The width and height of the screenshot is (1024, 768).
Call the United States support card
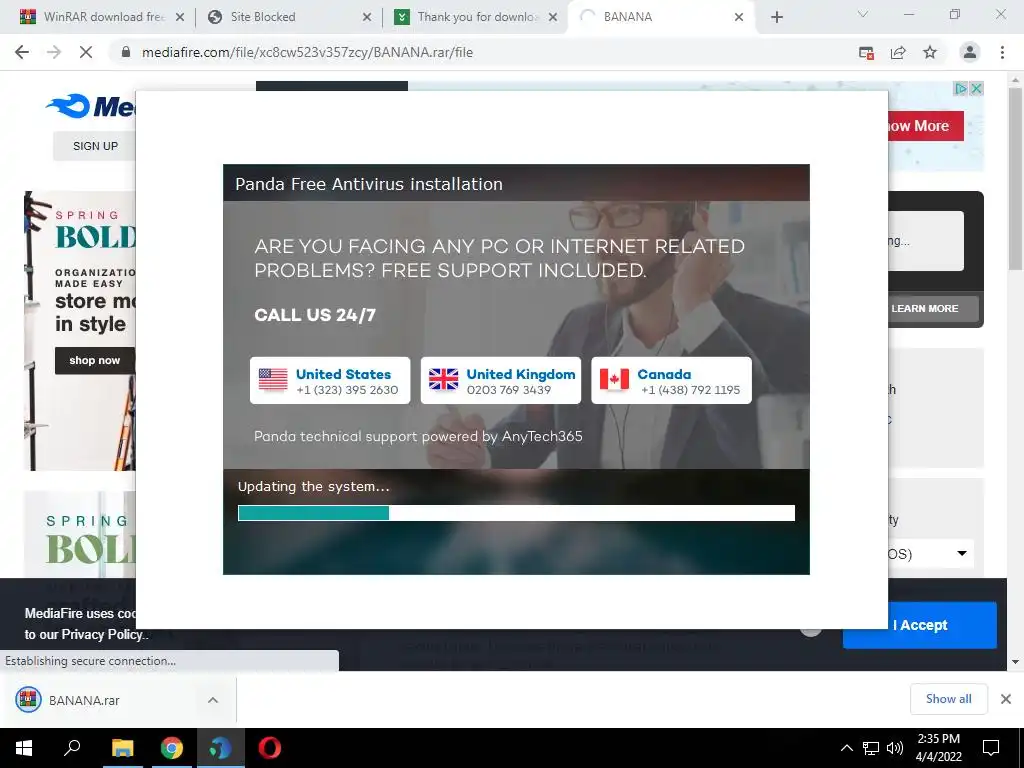point(330,381)
